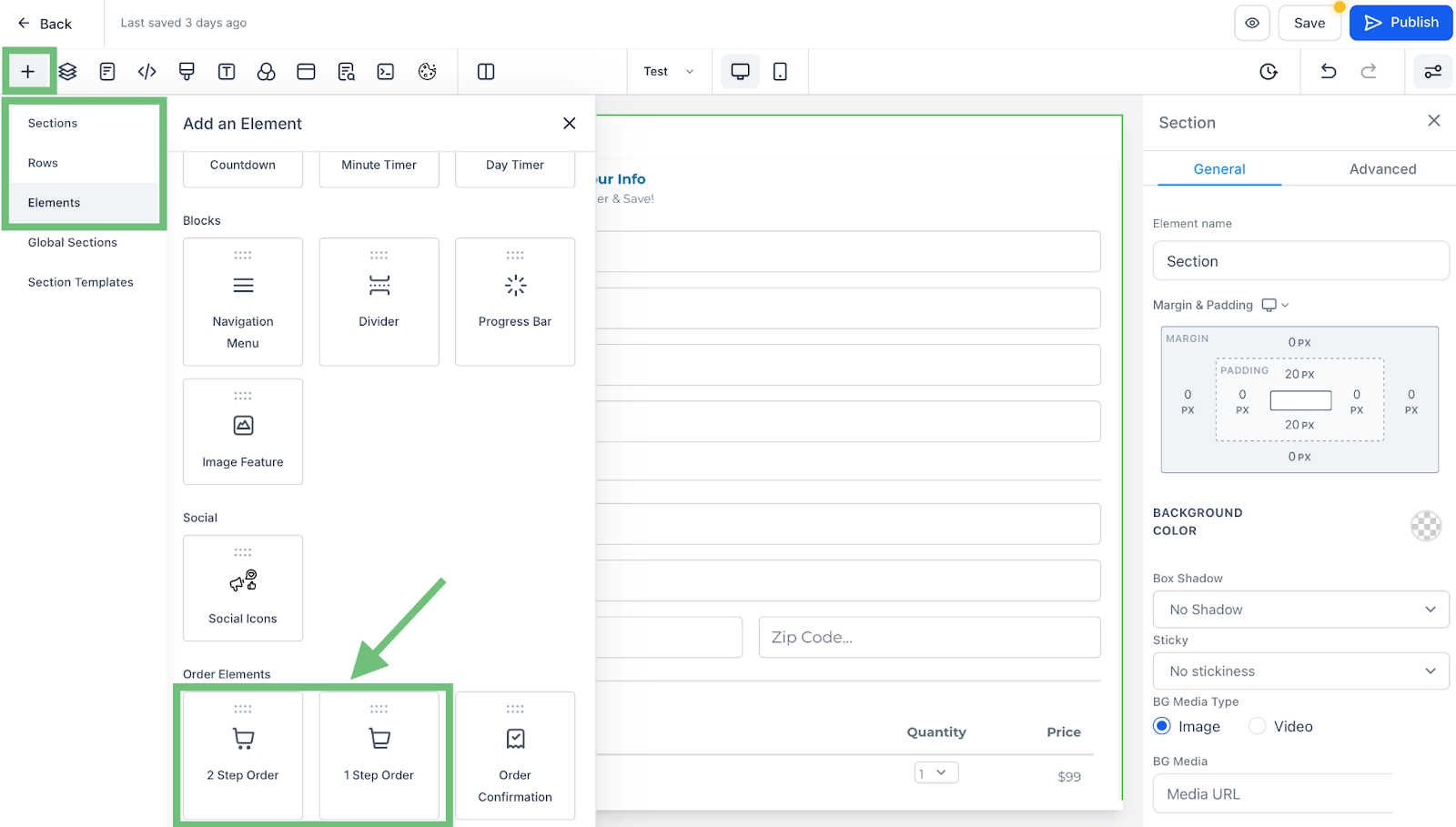Screen dimensions: 1456x827
Task: Add the 1 Step Order element
Action: [379, 755]
